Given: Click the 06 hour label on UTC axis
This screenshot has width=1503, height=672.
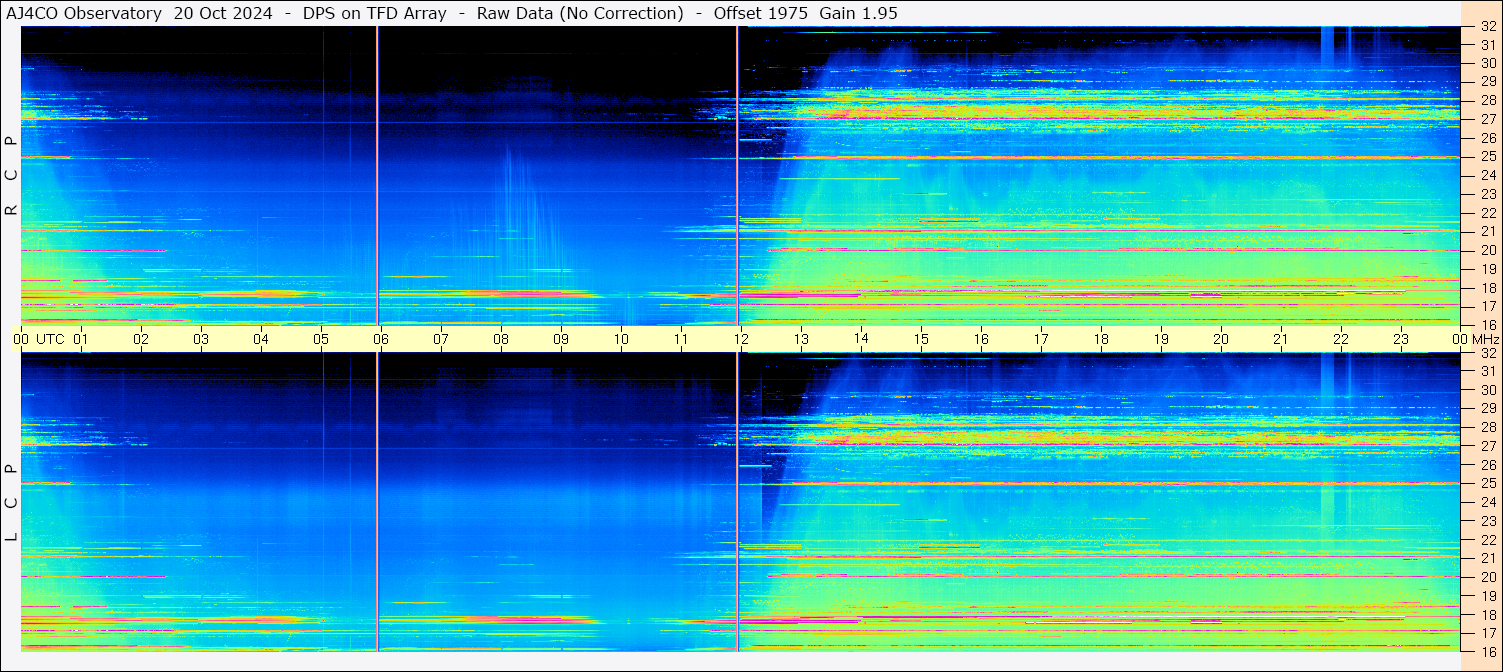Looking at the screenshot, I should 381,339.
